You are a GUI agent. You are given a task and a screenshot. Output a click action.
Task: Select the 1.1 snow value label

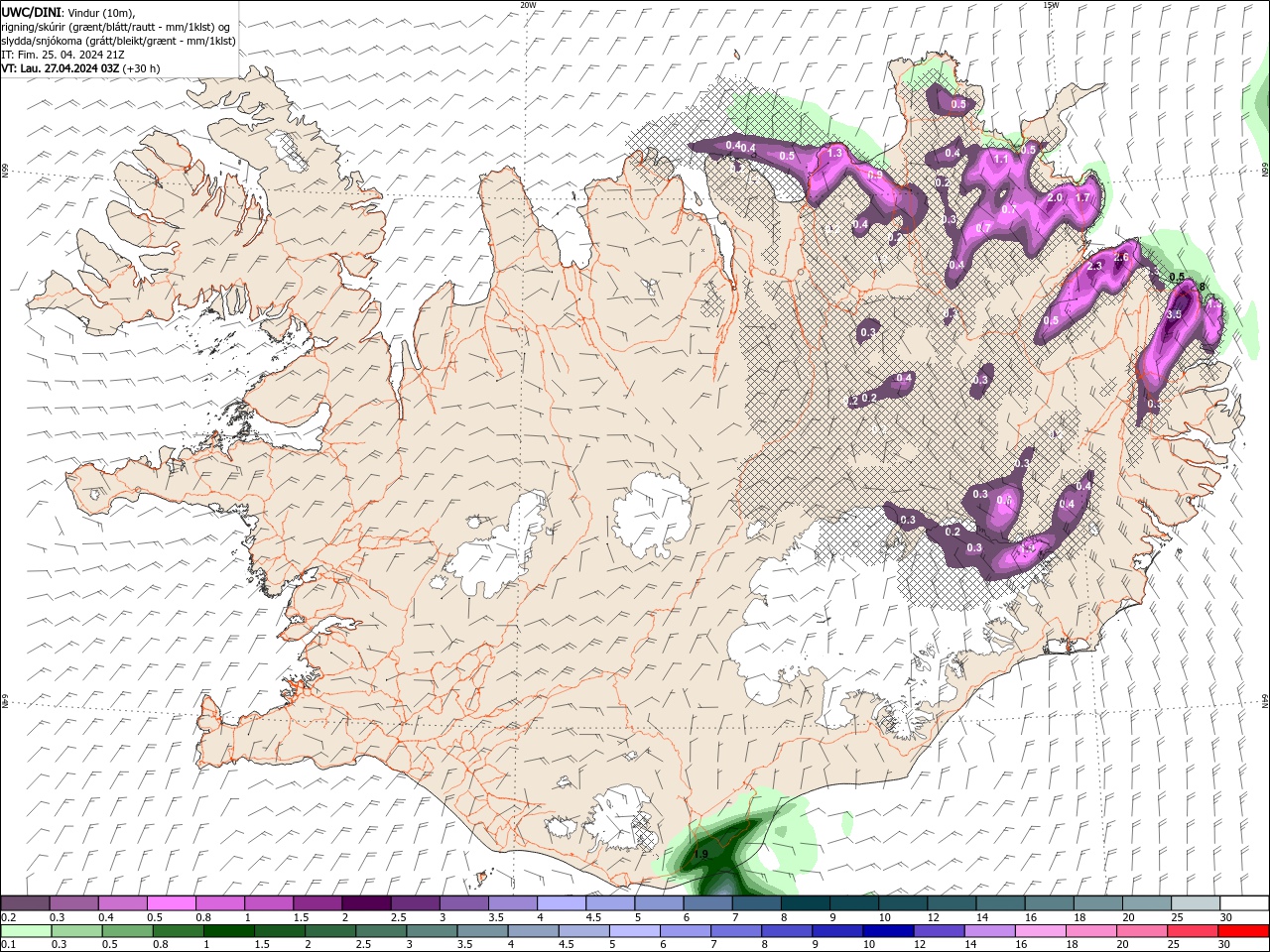[1001, 160]
